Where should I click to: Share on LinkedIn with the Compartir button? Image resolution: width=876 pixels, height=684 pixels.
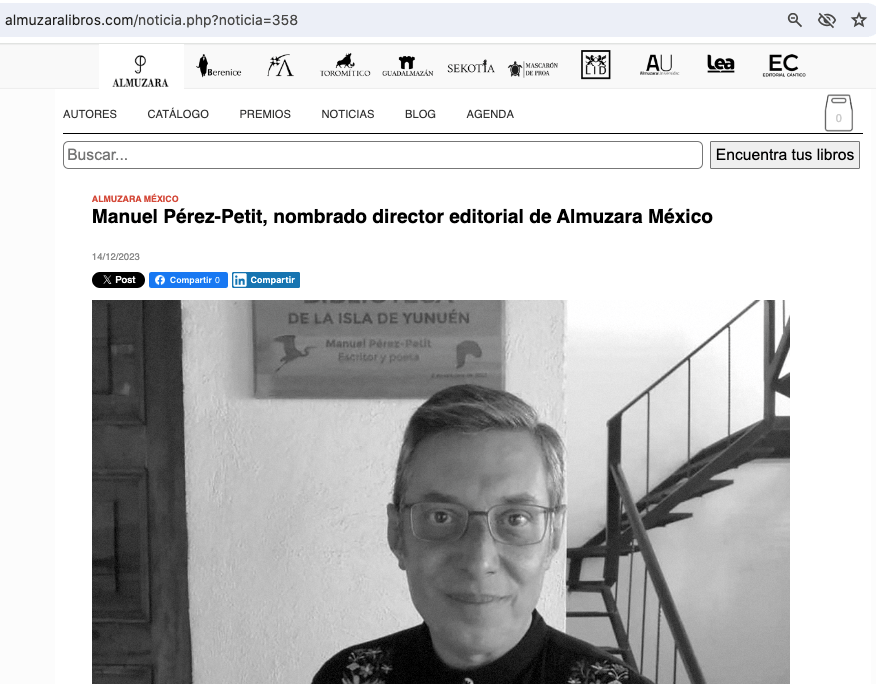coord(266,280)
